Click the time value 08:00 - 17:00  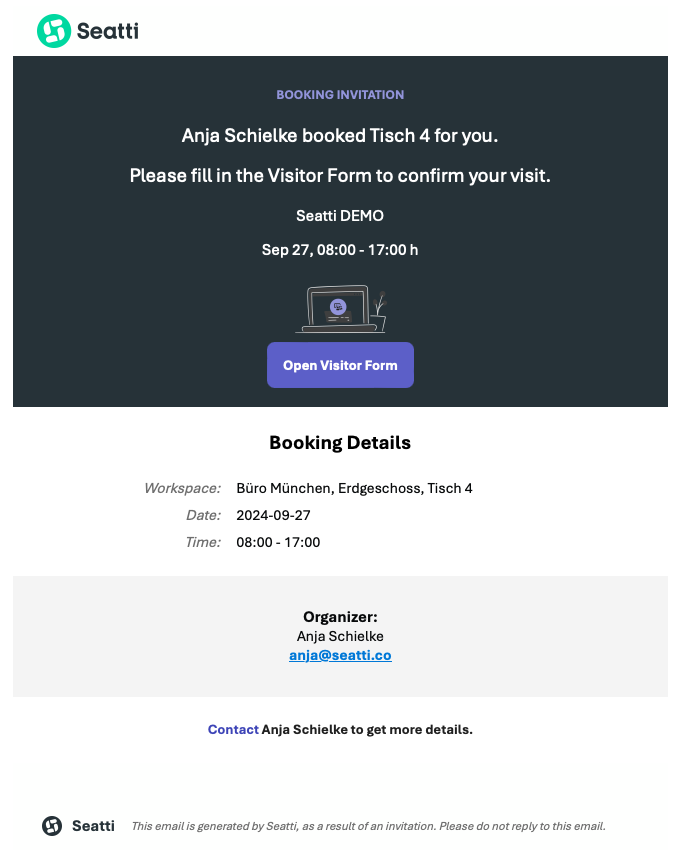click(278, 542)
